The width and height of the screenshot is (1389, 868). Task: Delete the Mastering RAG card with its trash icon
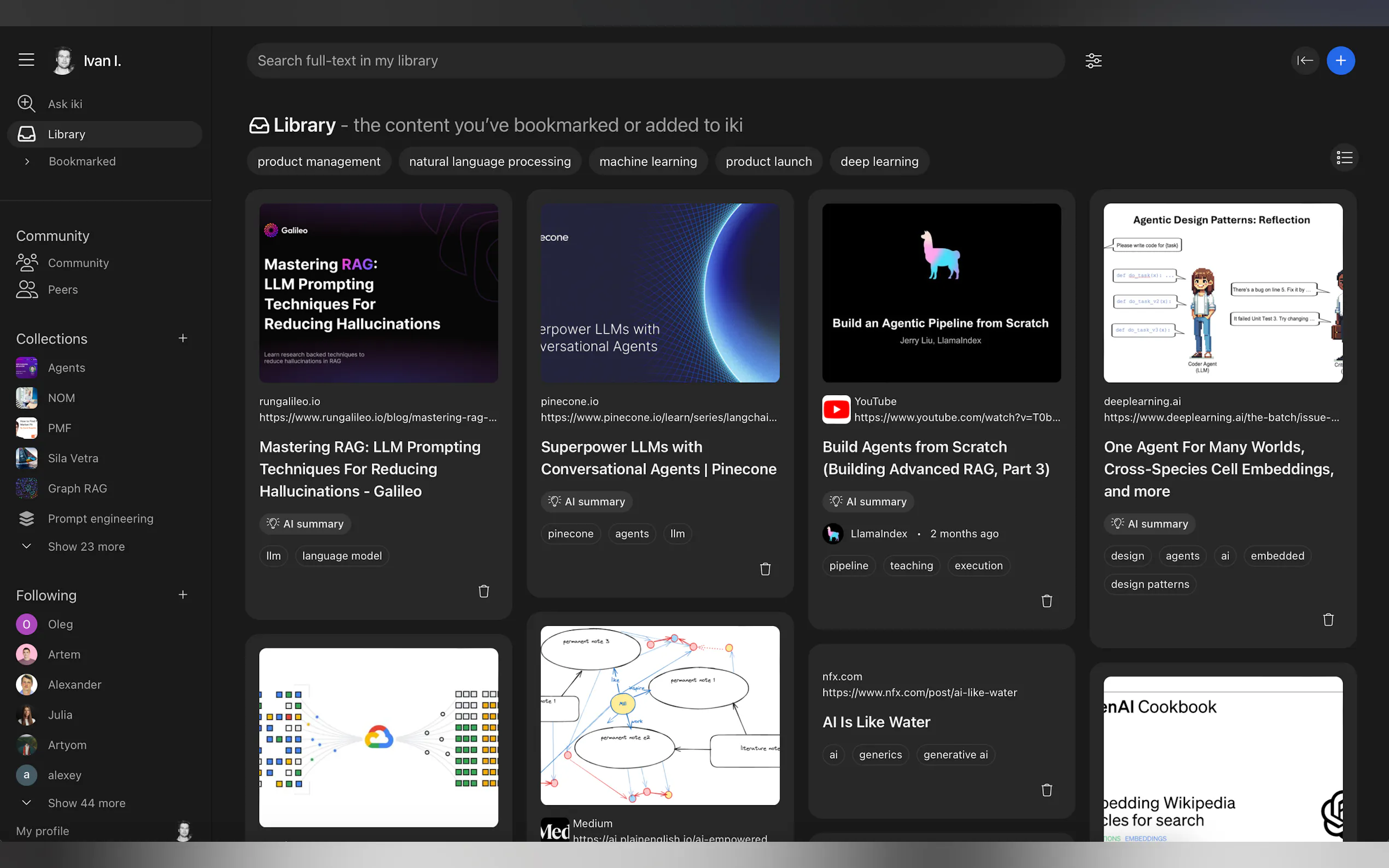tap(483, 591)
